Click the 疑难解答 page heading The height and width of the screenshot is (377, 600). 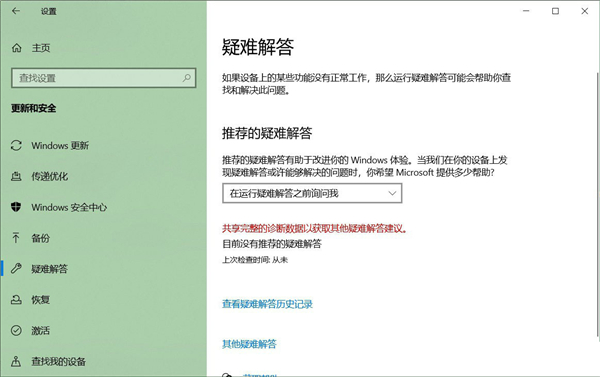pos(258,47)
